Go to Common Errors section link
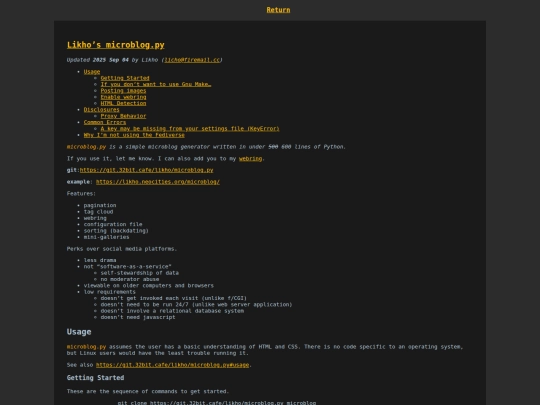540x405 pixels. [105, 122]
